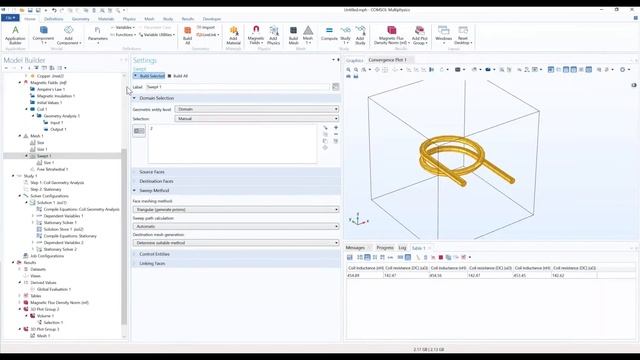
Task: Click in the Label text field
Action: 238,87
